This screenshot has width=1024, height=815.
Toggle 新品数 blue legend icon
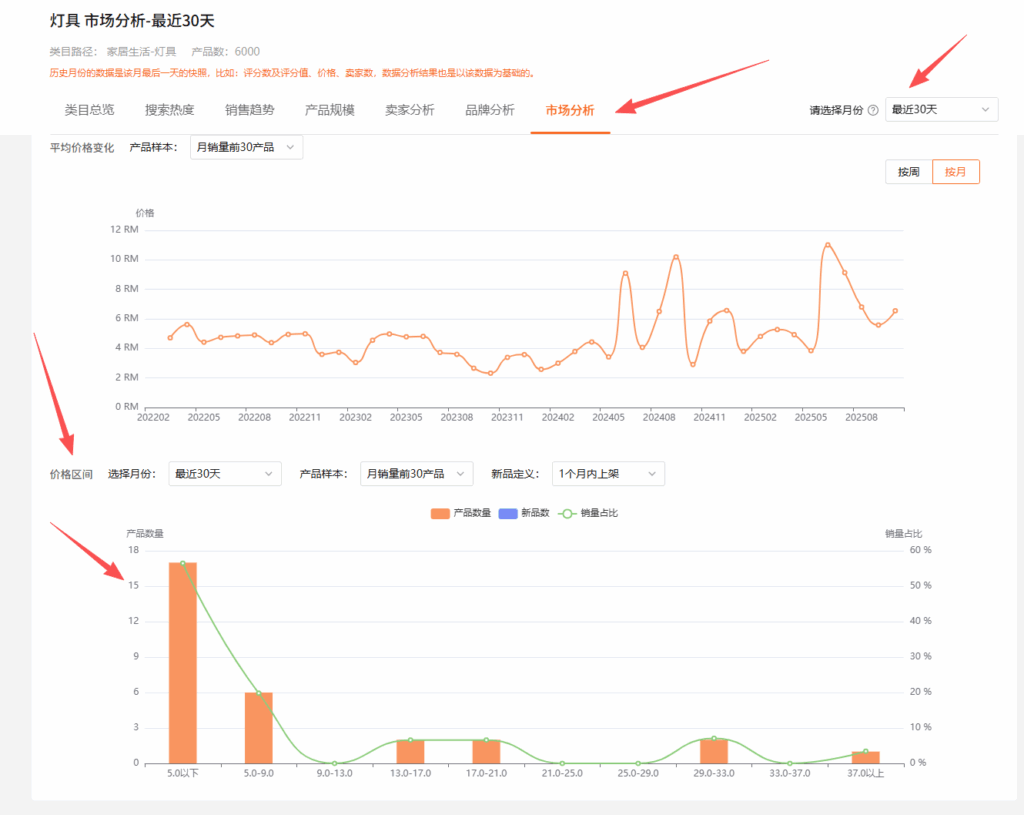(507, 513)
